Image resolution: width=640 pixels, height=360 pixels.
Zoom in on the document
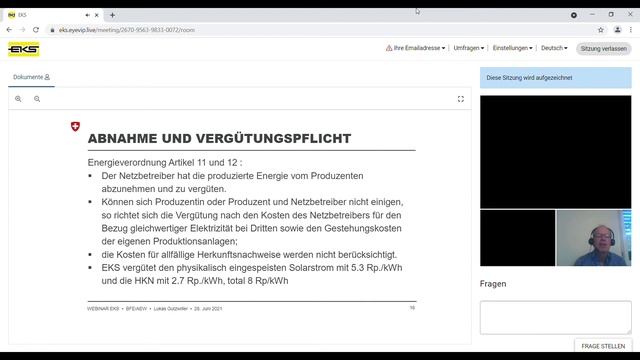pyautogui.click(x=18, y=99)
